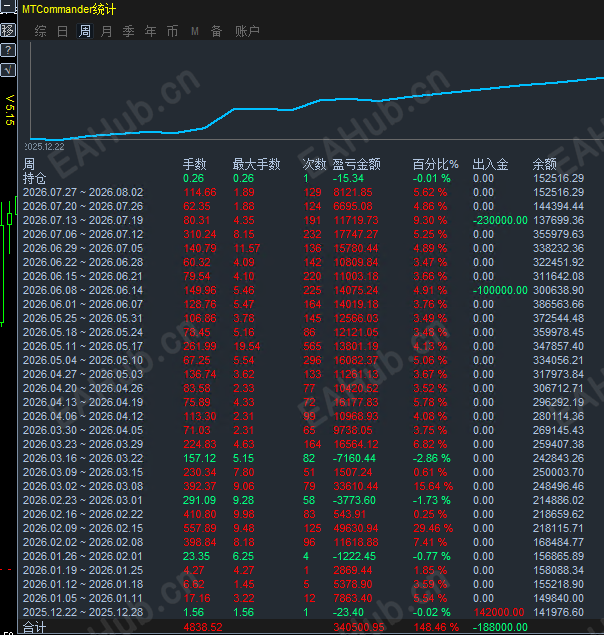Open the 备 notes tab
This screenshot has height=635, width=604.
click(x=216, y=31)
